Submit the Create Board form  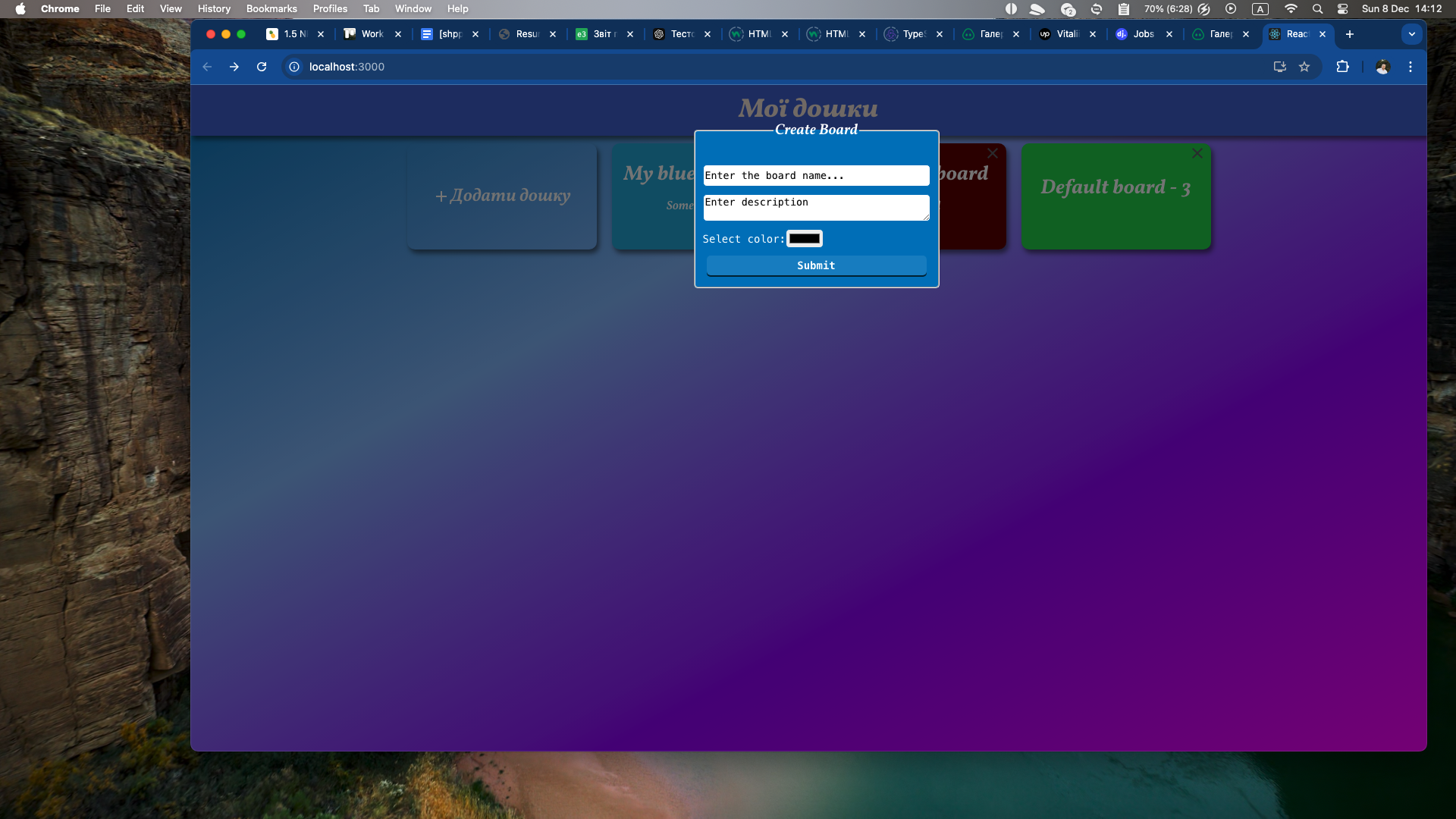pyautogui.click(x=817, y=265)
